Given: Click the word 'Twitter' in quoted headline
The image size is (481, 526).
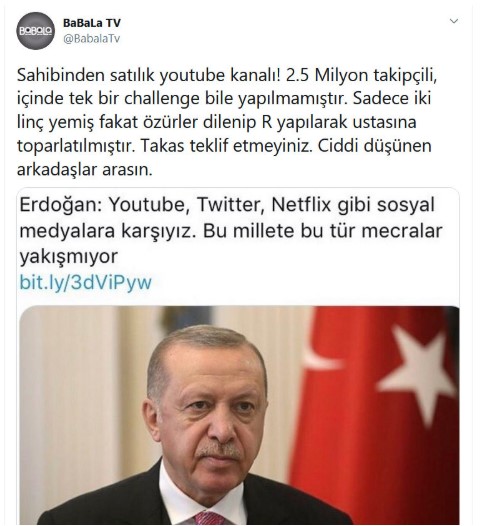Looking at the screenshot, I should [x=230, y=205].
